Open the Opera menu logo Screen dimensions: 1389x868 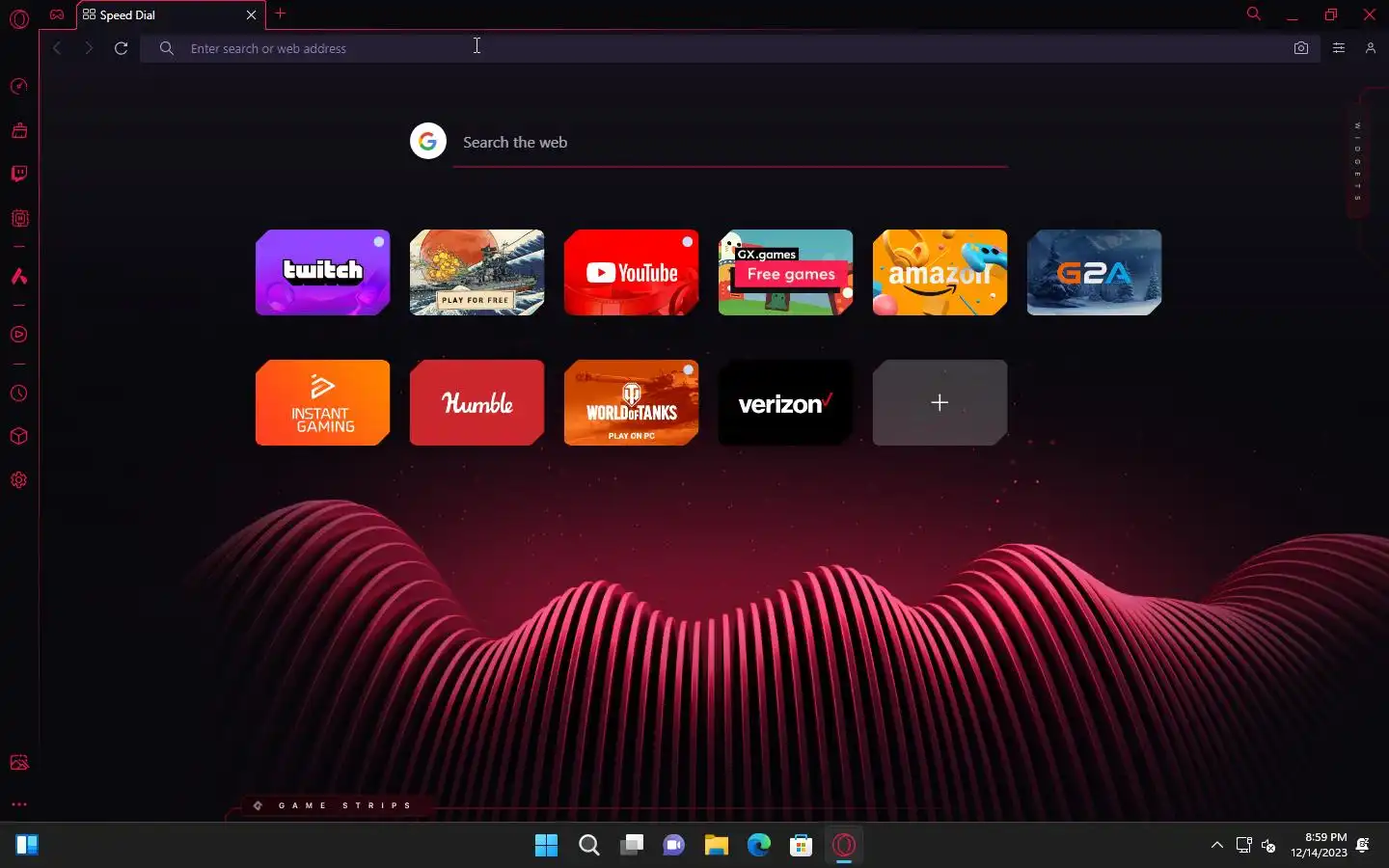[x=19, y=18]
